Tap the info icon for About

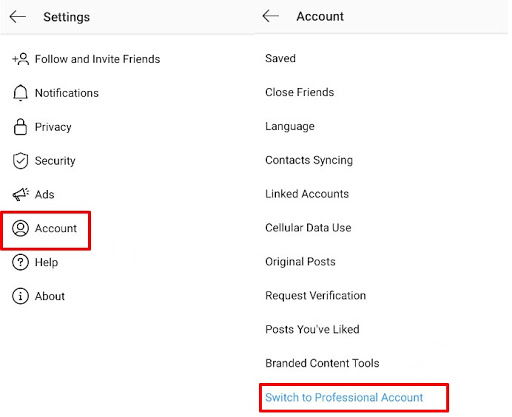coord(20,296)
